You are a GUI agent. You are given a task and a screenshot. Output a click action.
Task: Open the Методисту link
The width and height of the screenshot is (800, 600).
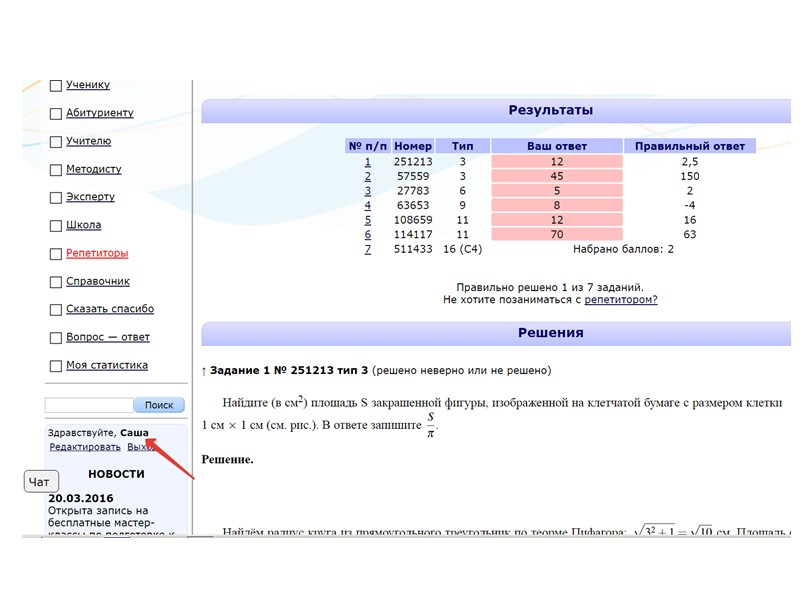point(94,169)
